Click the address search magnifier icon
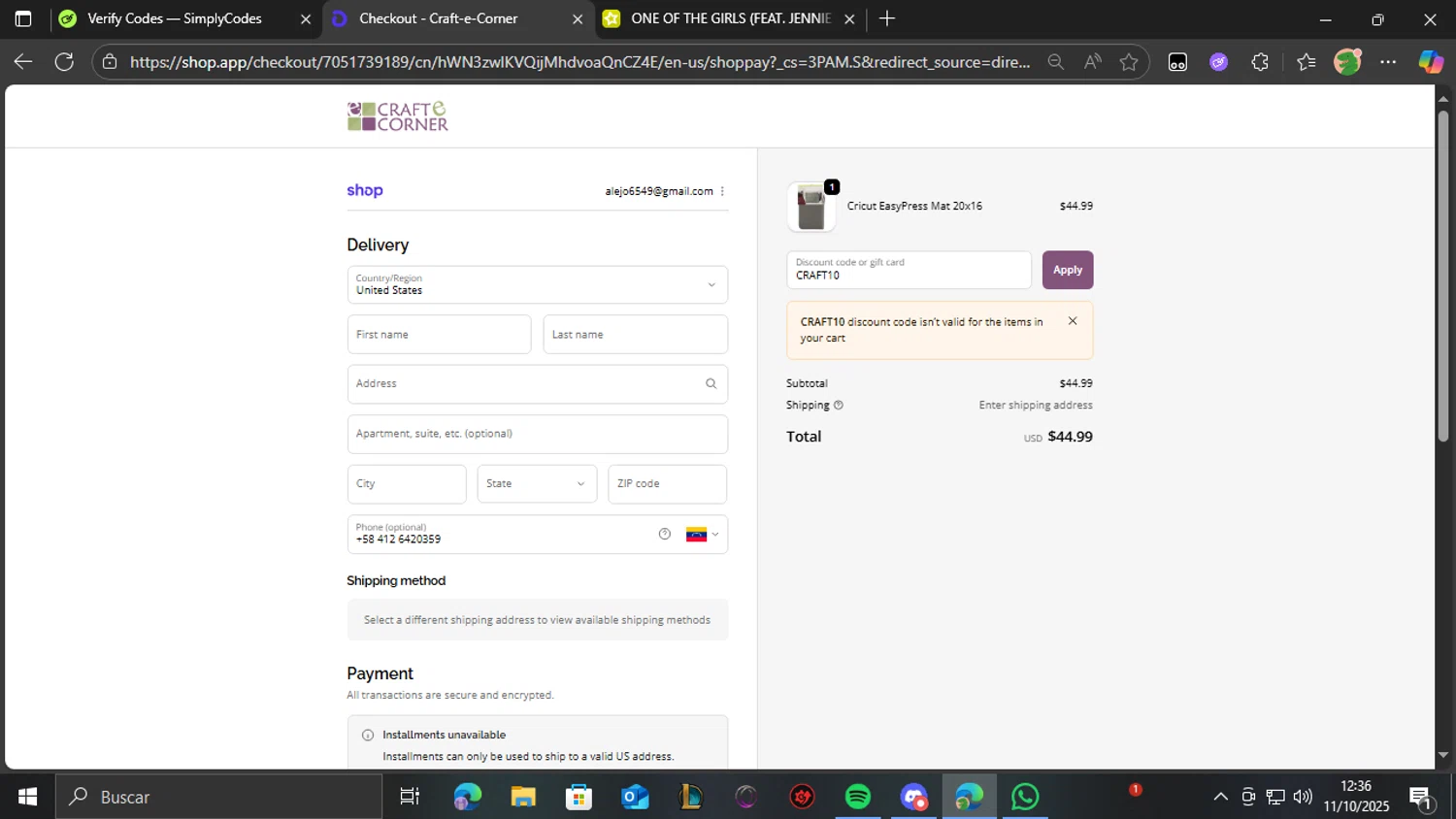 point(711,384)
